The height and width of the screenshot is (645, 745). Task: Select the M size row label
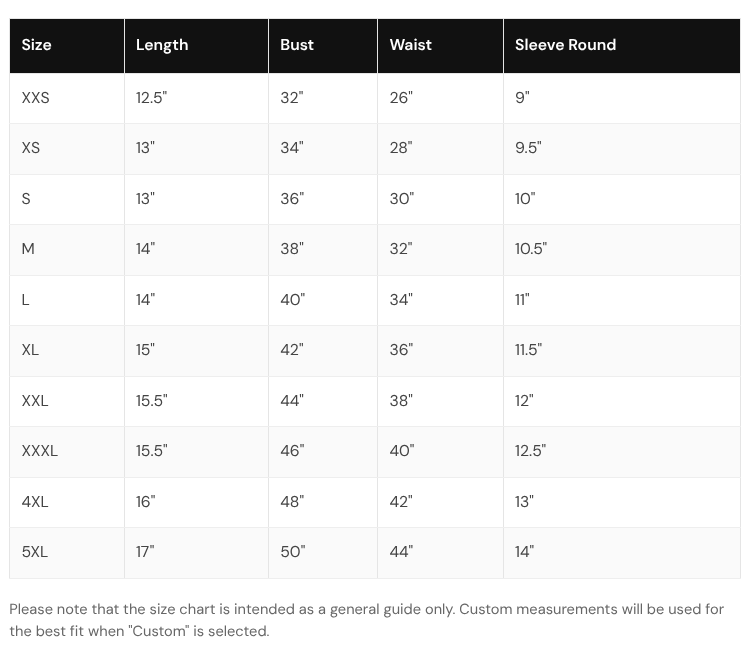coord(28,249)
